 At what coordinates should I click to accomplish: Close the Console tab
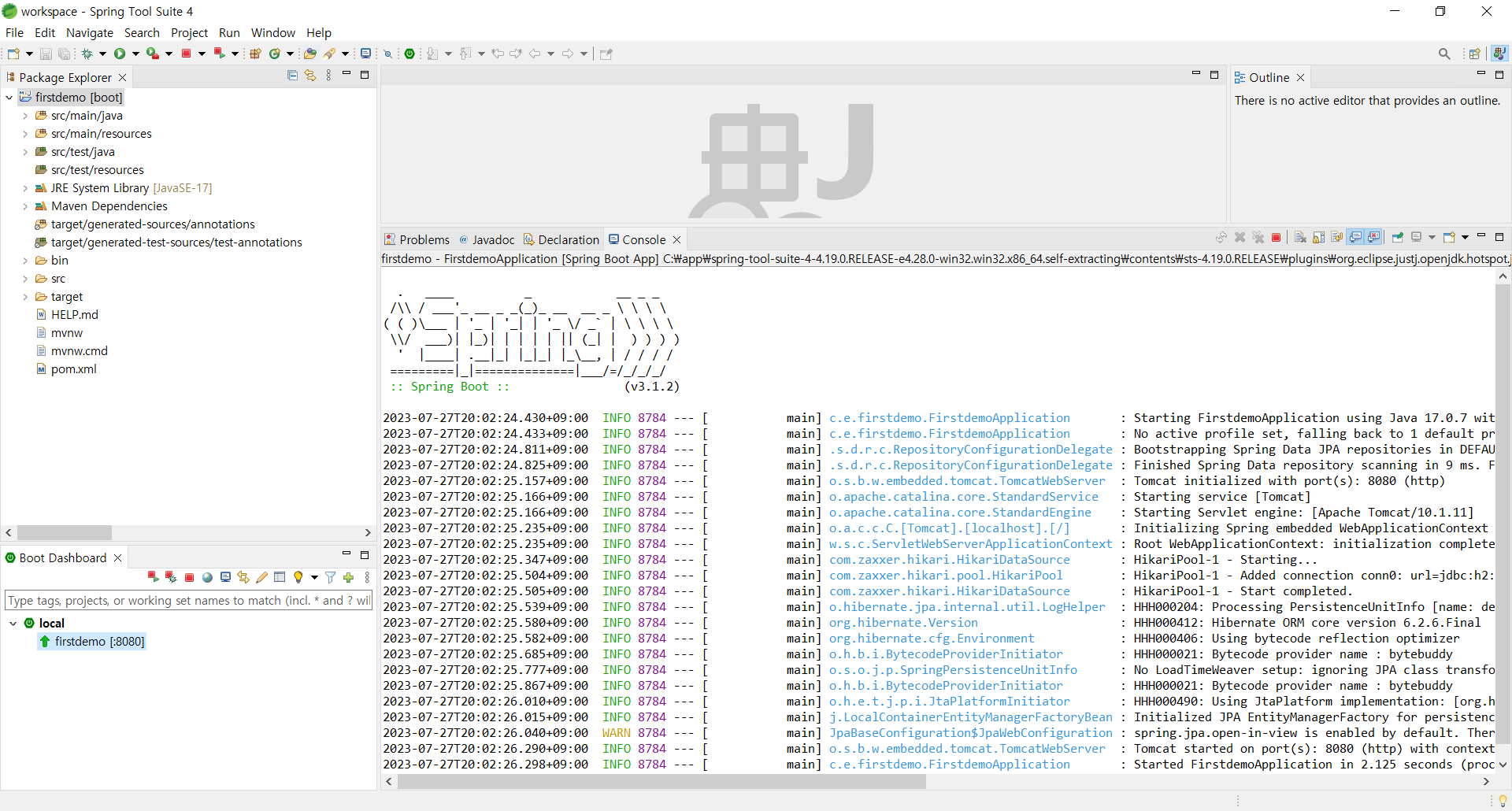676,239
